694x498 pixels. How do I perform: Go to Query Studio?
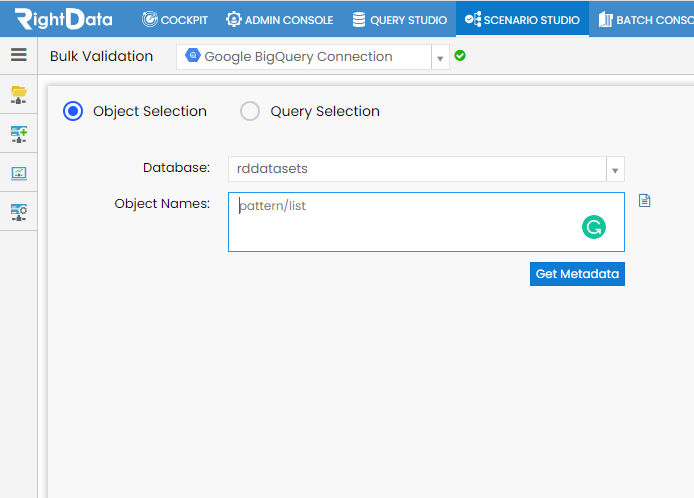pos(400,19)
